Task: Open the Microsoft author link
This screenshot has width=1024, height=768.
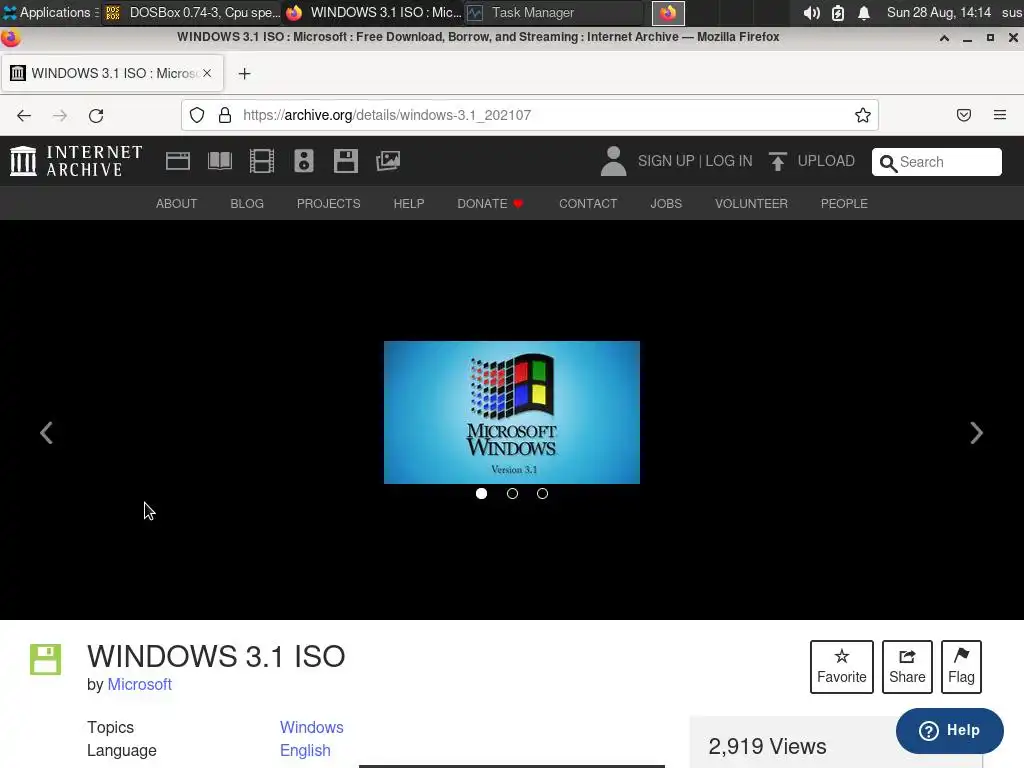Action: [139, 684]
